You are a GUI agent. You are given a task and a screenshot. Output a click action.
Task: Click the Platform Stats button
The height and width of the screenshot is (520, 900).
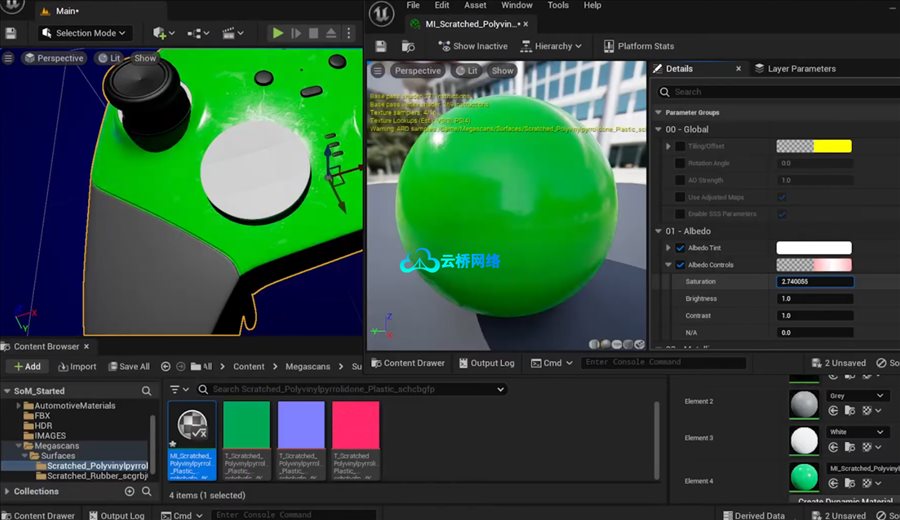(638, 46)
